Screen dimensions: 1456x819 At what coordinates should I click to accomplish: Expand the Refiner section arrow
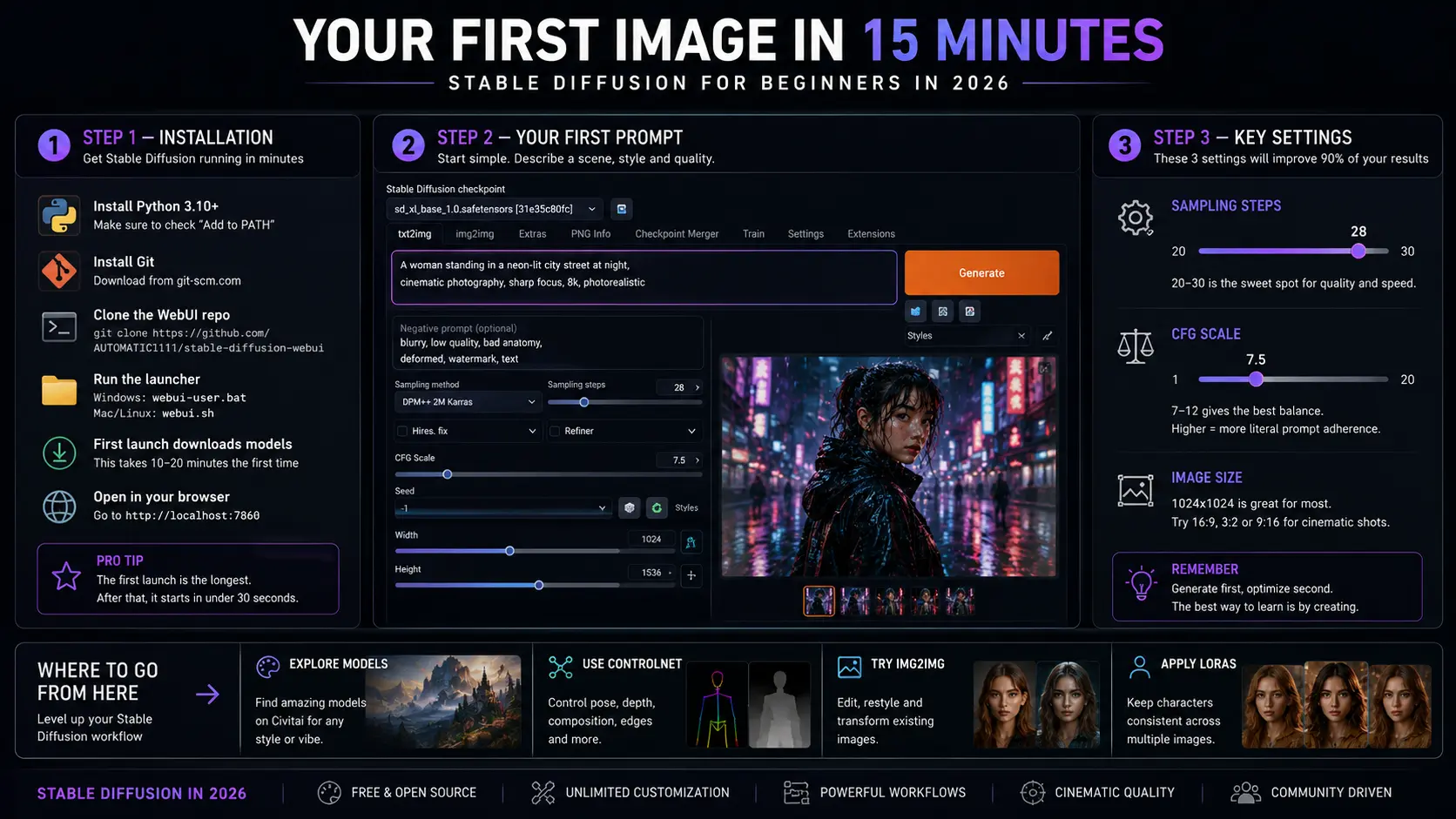(x=691, y=431)
